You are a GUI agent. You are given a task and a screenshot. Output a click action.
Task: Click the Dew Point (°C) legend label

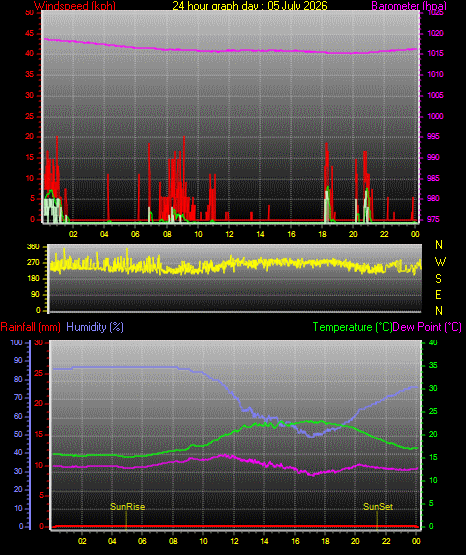[427, 327]
